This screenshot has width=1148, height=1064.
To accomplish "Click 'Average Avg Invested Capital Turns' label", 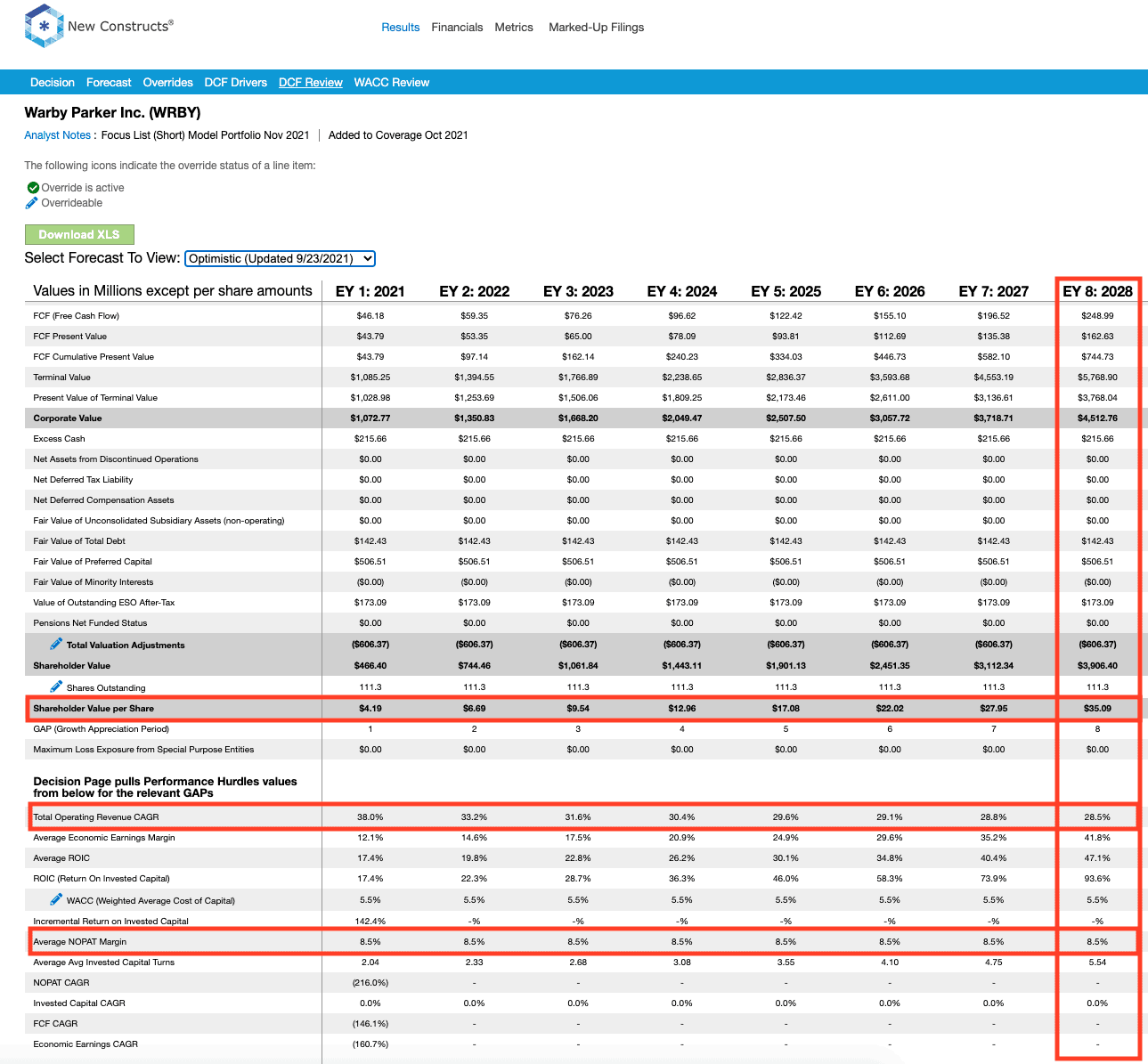I will [x=104, y=962].
